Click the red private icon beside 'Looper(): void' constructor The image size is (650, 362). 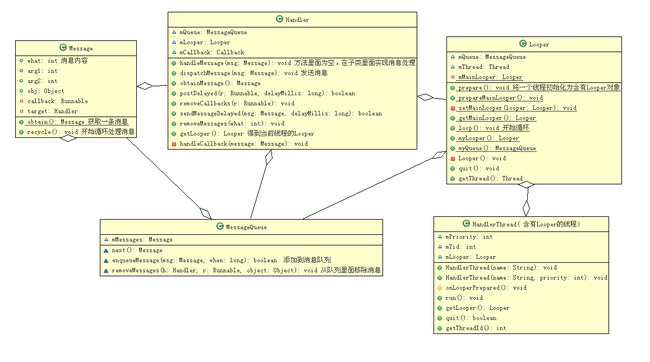coord(453,158)
